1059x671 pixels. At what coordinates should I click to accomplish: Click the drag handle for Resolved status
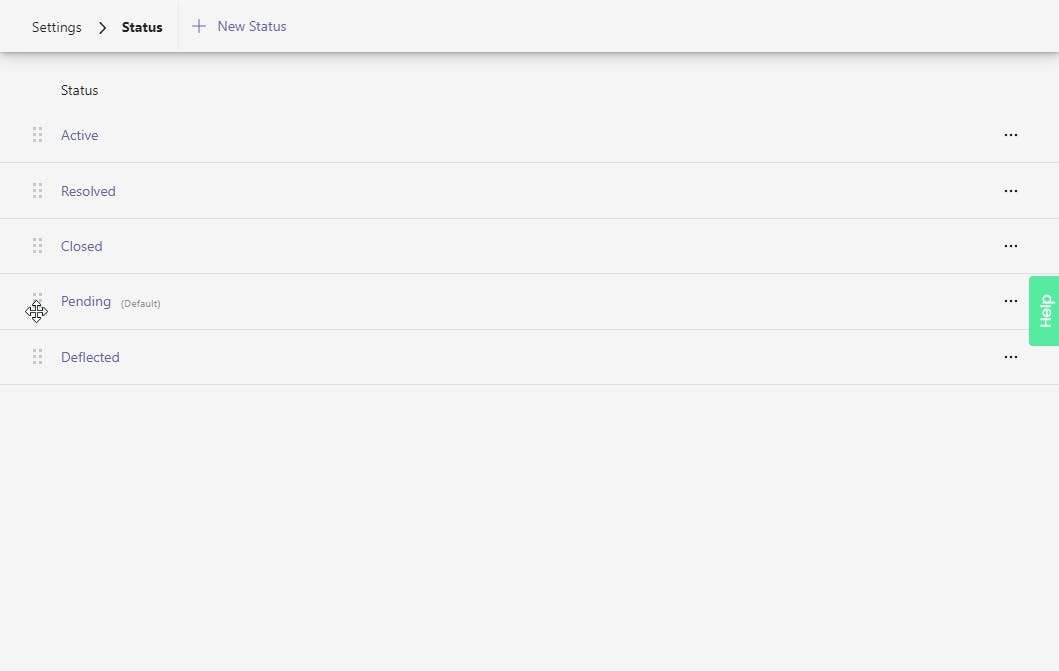(37, 190)
